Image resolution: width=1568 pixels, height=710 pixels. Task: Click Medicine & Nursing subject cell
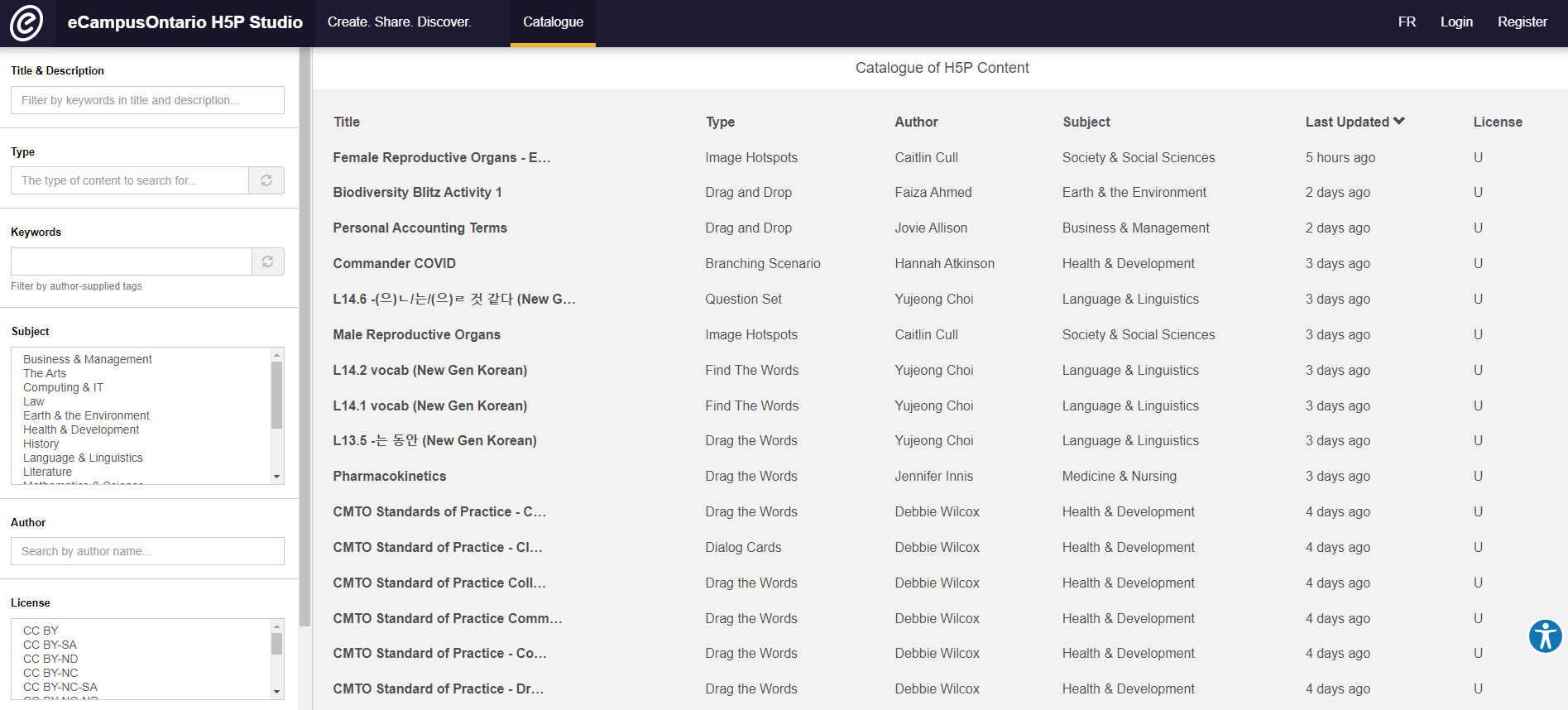(1119, 476)
